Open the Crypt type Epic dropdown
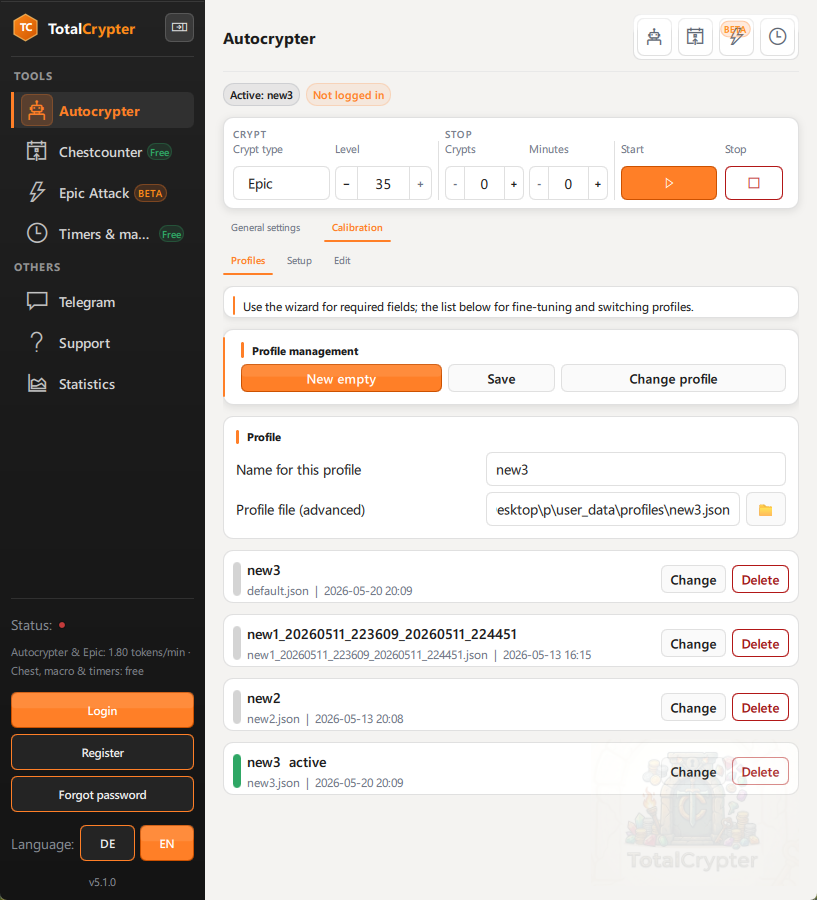The width and height of the screenshot is (817, 900). tap(281, 184)
